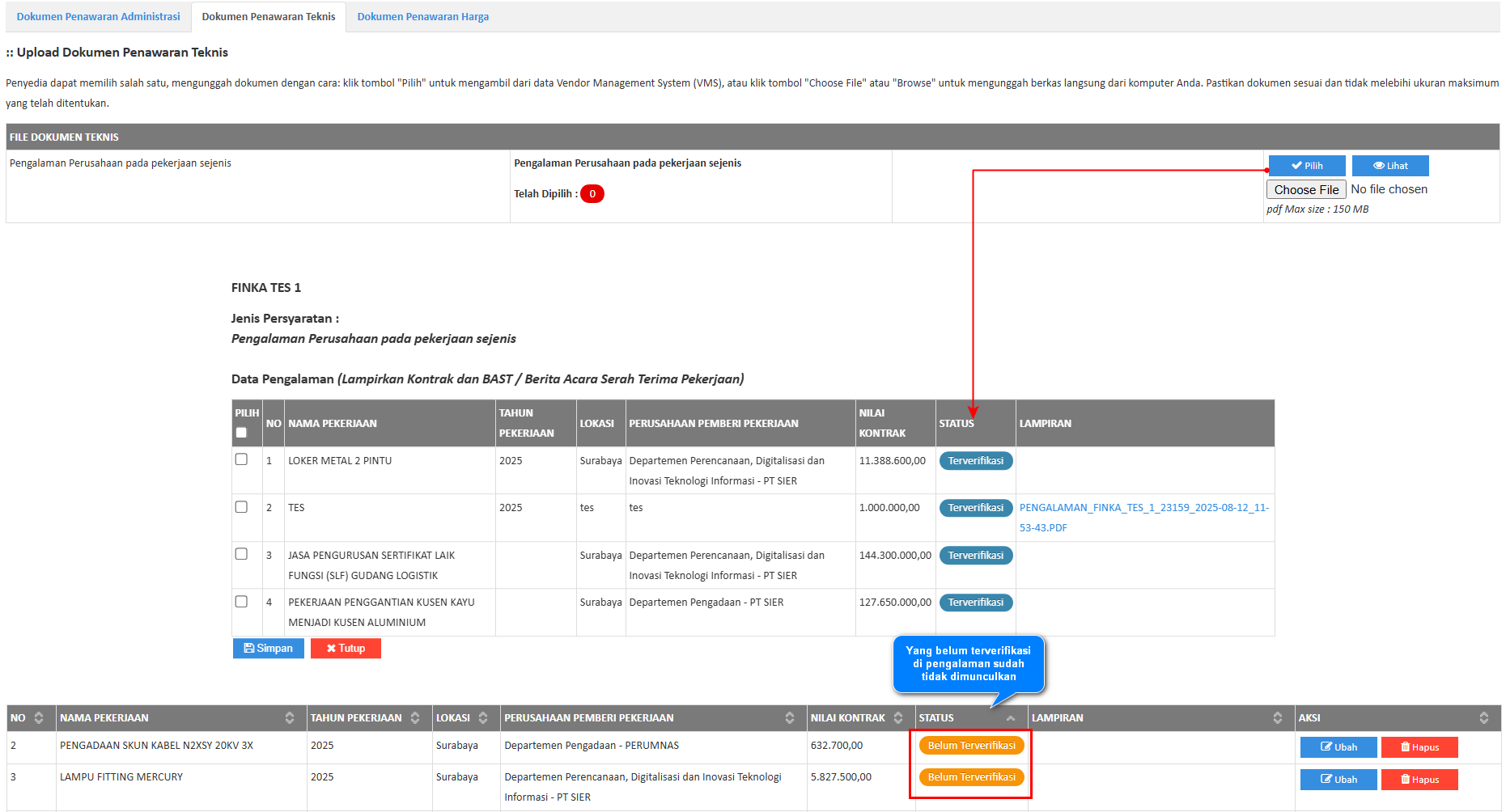Sort bottom table by STATUS column

click(1010, 718)
